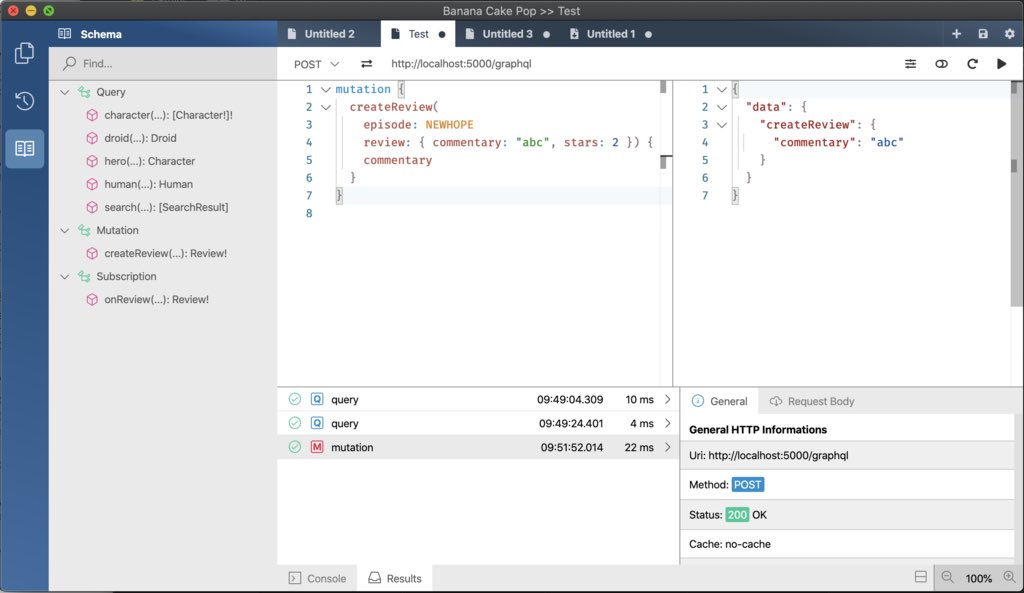Select the Results tab
Viewport: 1024px width, 593px height.
pos(395,578)
